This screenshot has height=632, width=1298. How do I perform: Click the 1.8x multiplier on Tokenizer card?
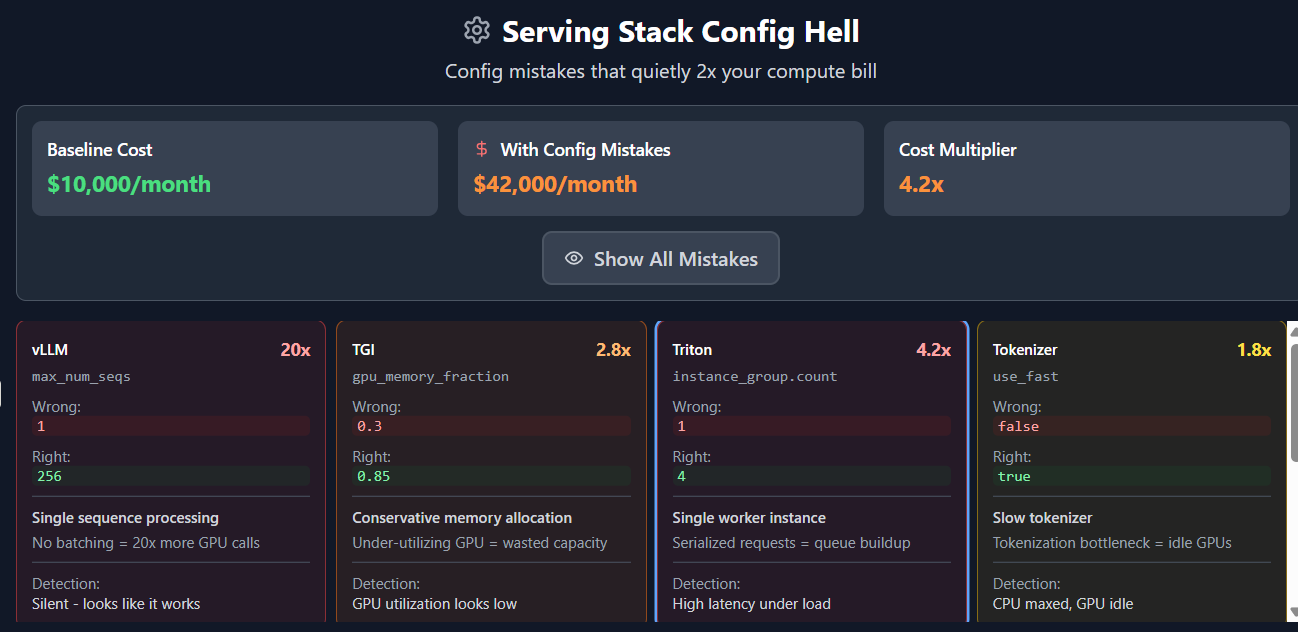1254,350
